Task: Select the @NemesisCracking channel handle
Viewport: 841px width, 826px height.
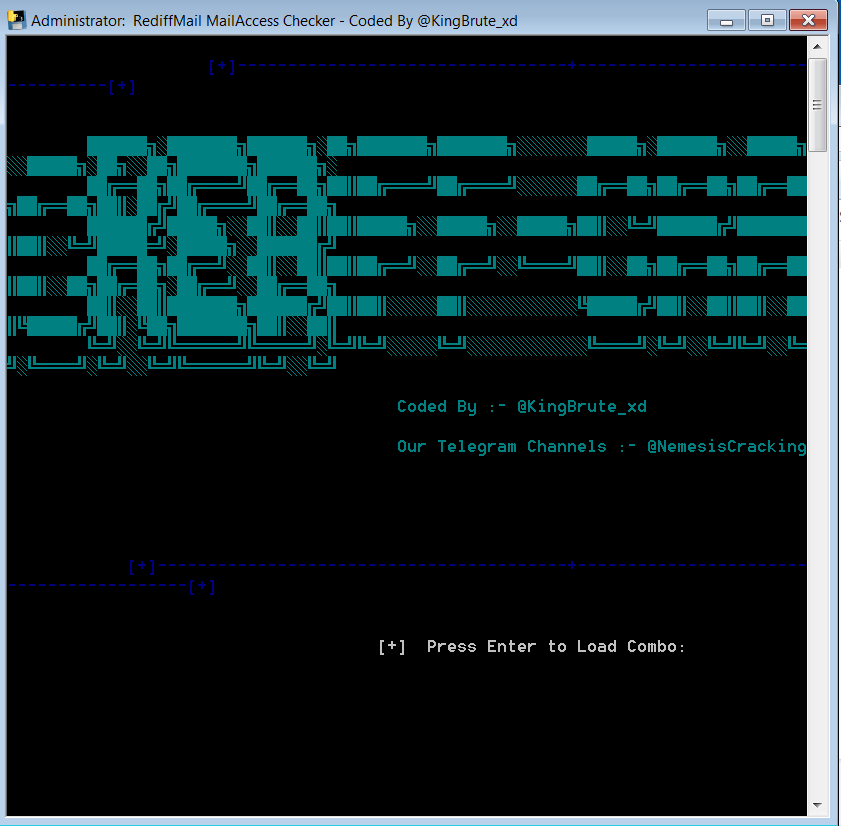Action: click(726, 447)
